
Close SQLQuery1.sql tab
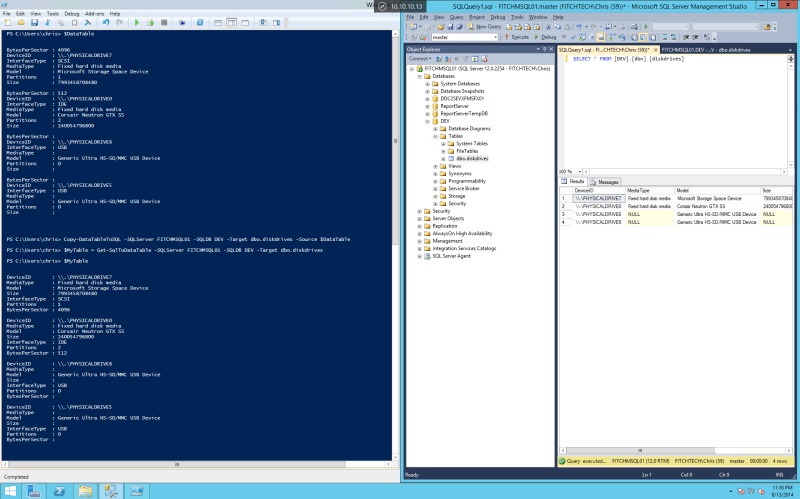click(656, 50)
